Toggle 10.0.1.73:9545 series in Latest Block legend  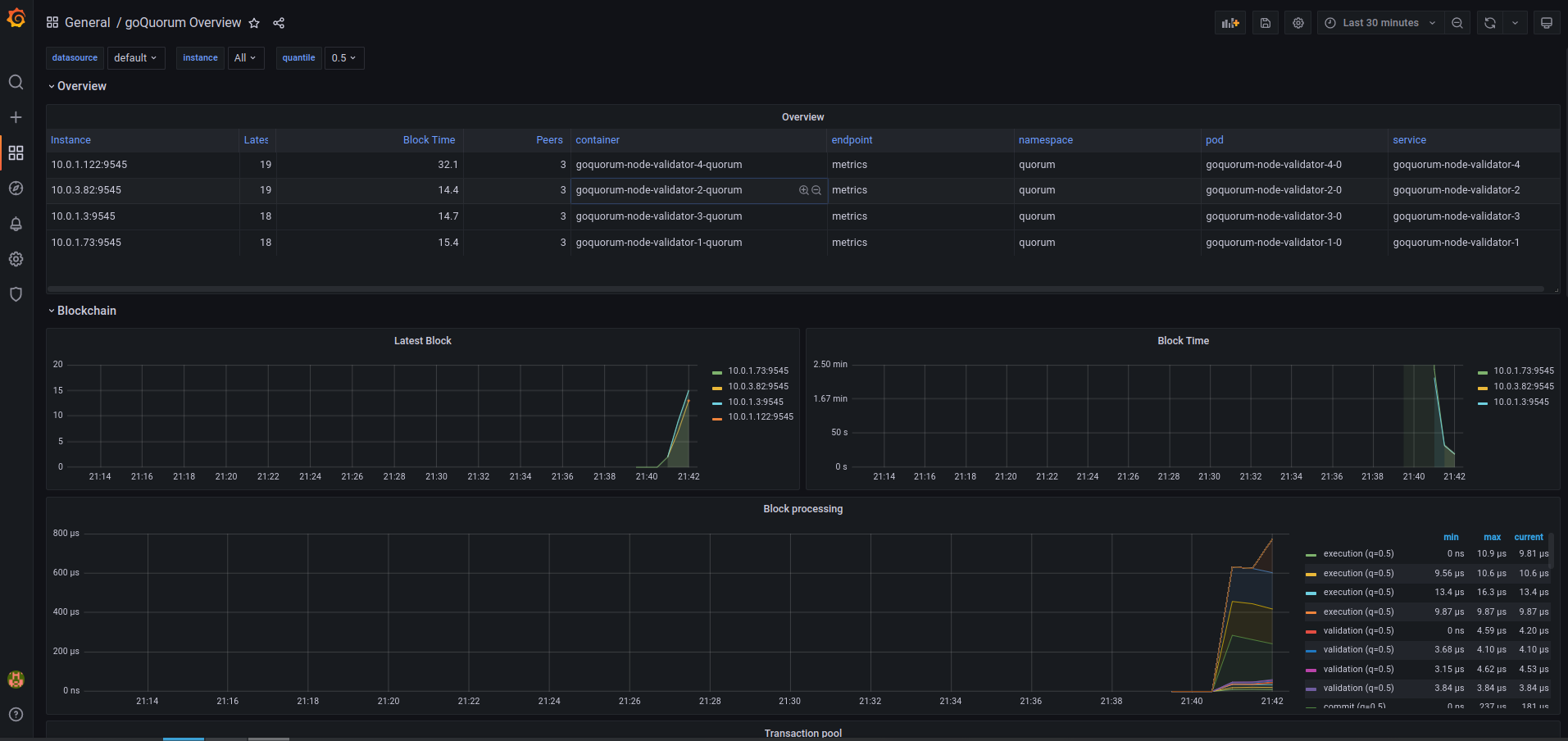[757, 371]
